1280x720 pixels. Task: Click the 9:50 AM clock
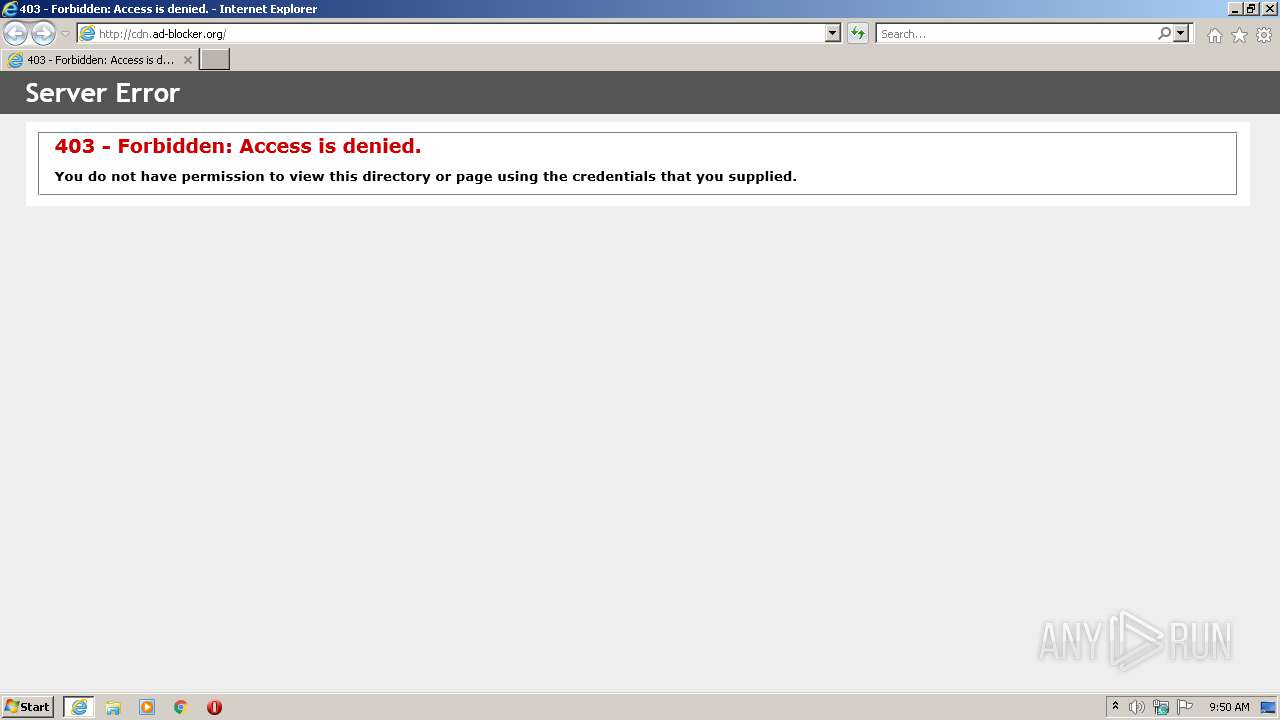click(x=1229, y=707)
